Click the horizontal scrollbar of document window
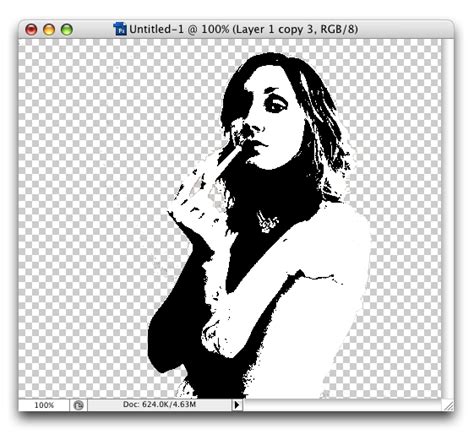This screenshot has height=445, width=474. click(342, 405)
